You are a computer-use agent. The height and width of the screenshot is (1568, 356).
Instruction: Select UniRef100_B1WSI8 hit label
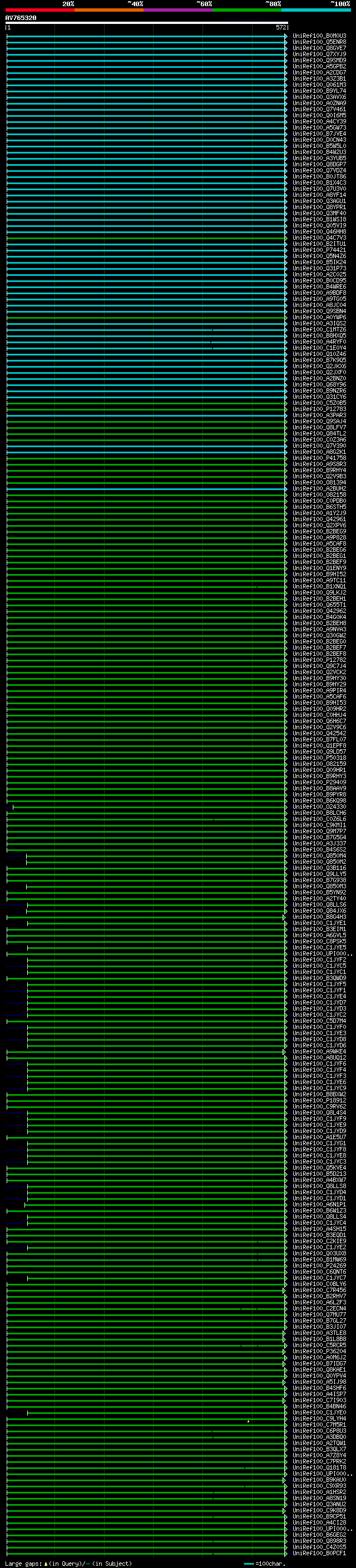[x=319, y=219]
